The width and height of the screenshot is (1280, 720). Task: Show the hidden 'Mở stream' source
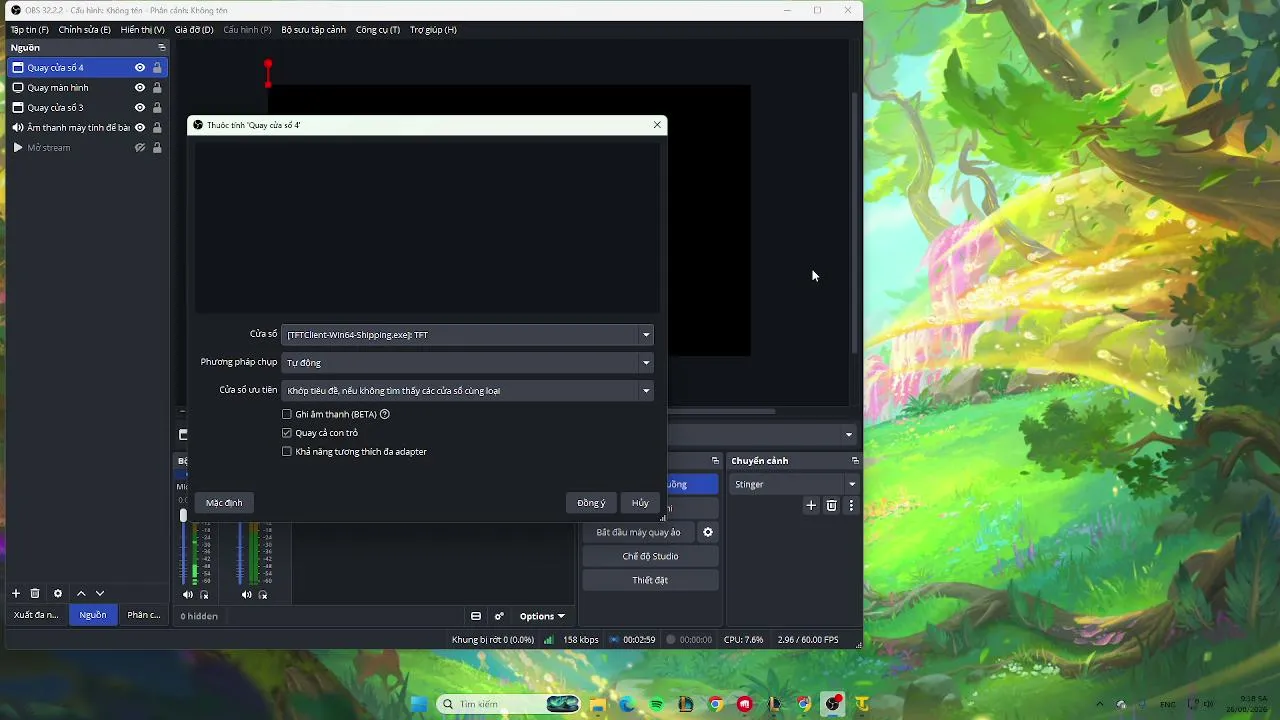140,148
